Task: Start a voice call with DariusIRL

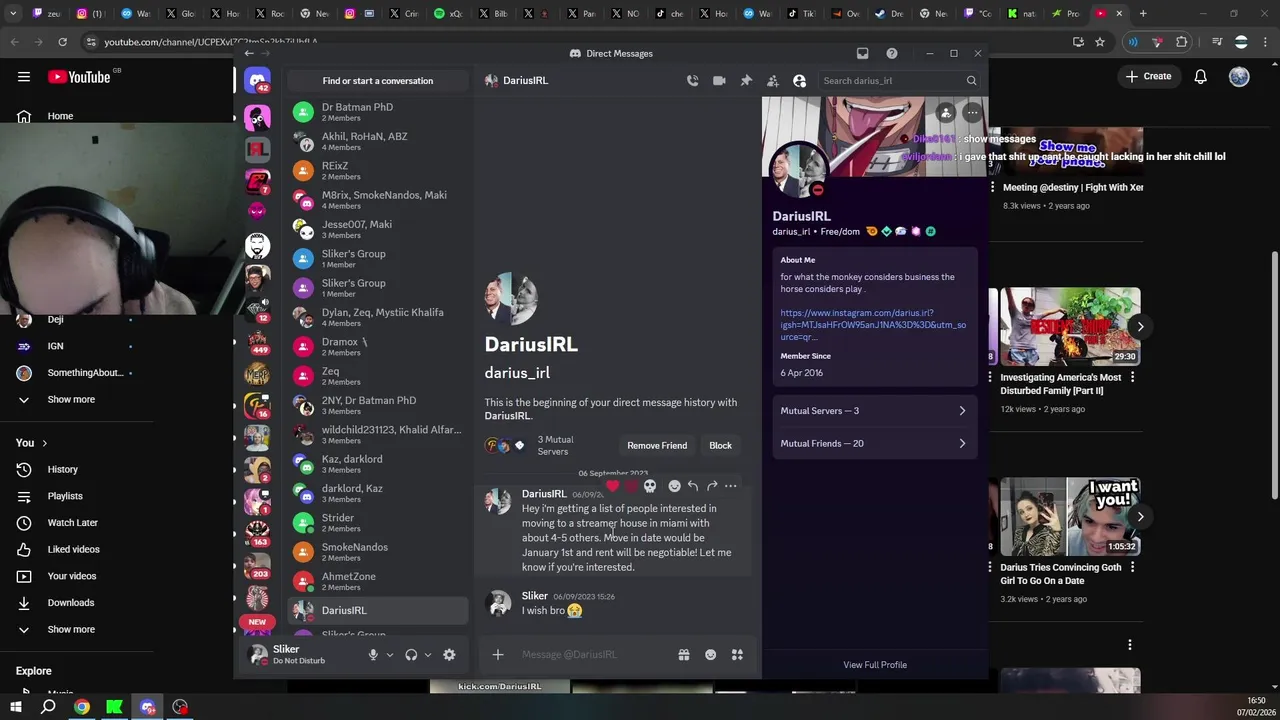Action: (692, 81)
